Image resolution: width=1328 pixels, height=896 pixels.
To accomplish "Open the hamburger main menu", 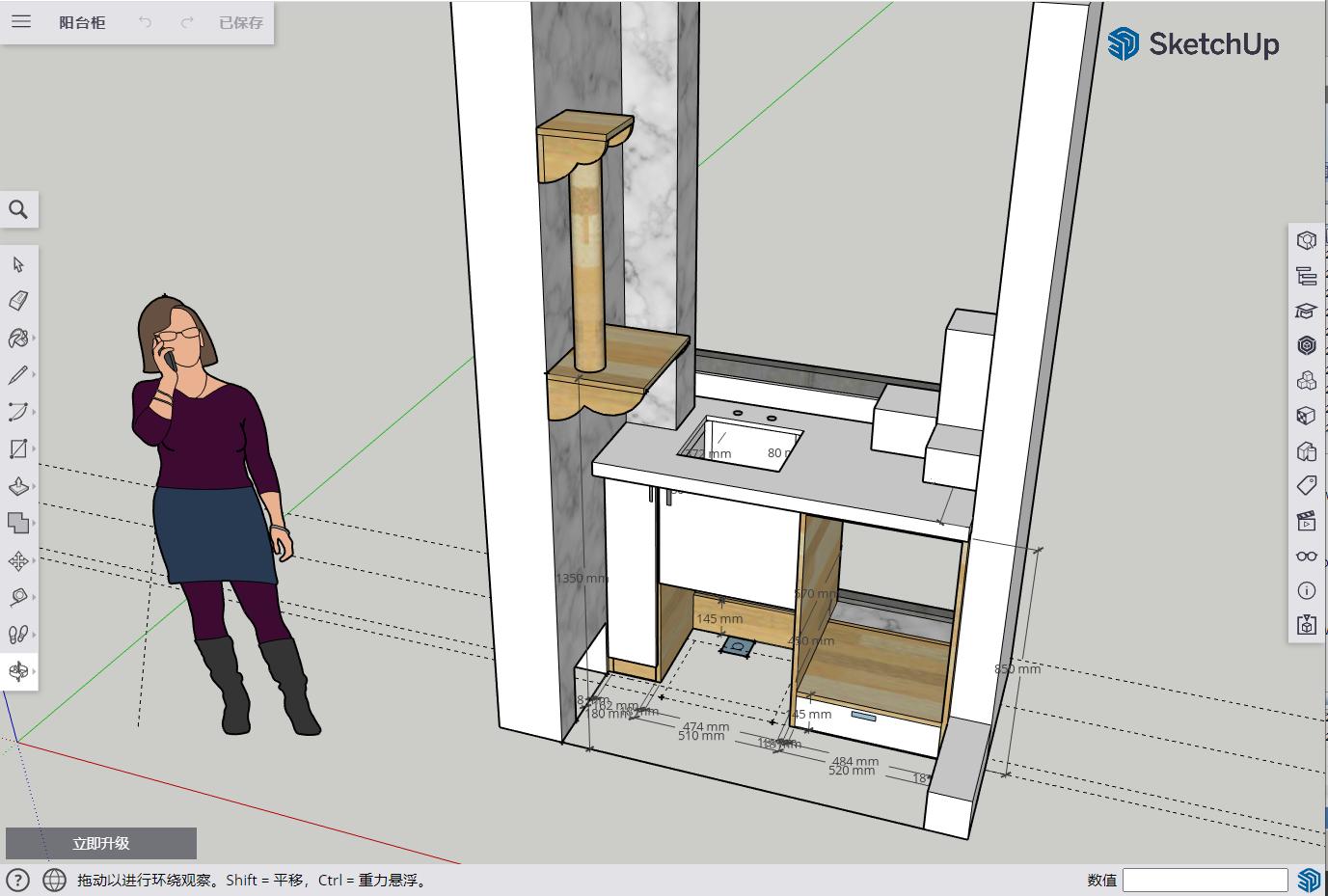I will (x=21, y=21).
